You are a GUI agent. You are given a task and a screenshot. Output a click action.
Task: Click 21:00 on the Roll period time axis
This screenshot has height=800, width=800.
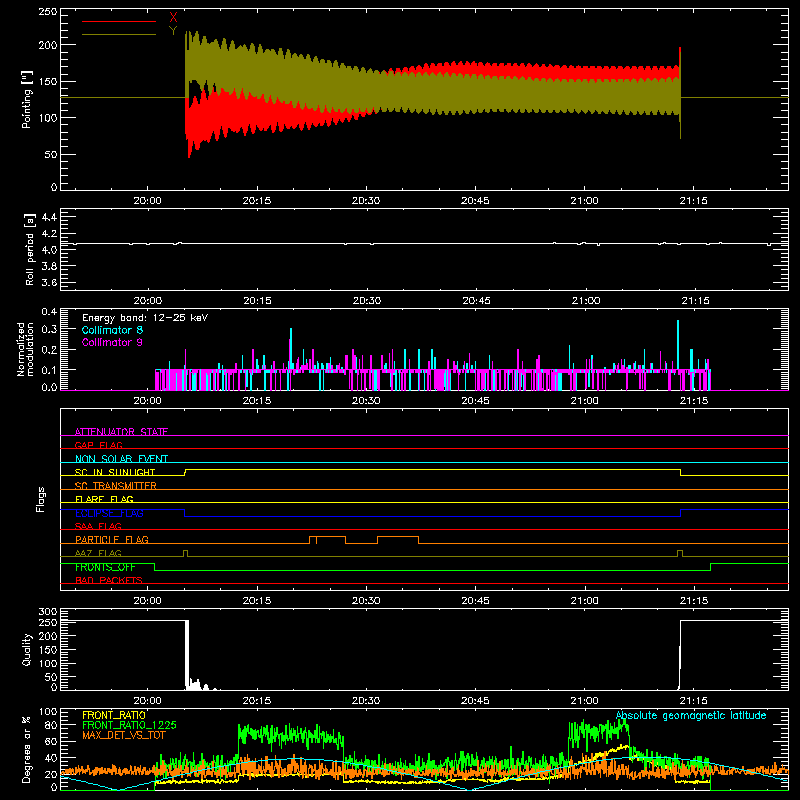click(586, 301)
